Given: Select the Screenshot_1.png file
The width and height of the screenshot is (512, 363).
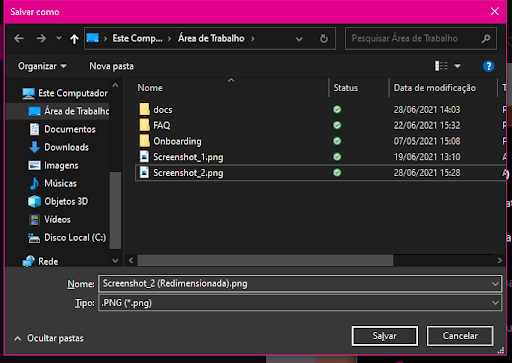Looking at the screenshot, I should pos(188,157).
